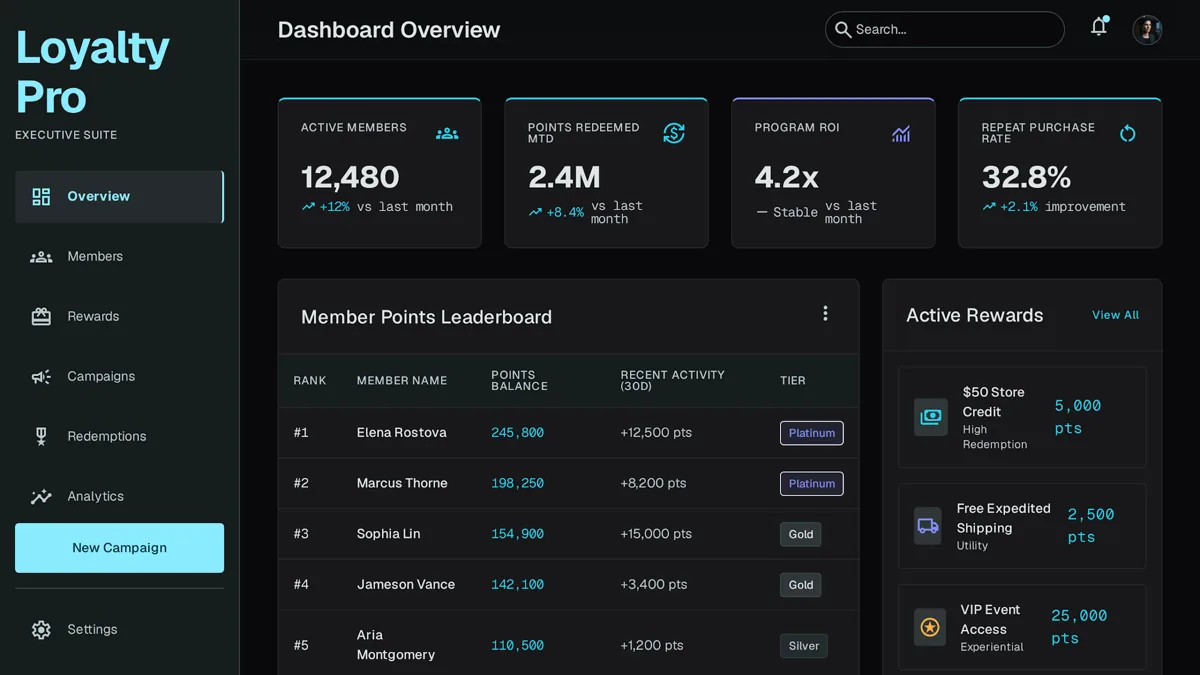Click the notification bell icon
1200x675 pixels.
(1099, 27)
